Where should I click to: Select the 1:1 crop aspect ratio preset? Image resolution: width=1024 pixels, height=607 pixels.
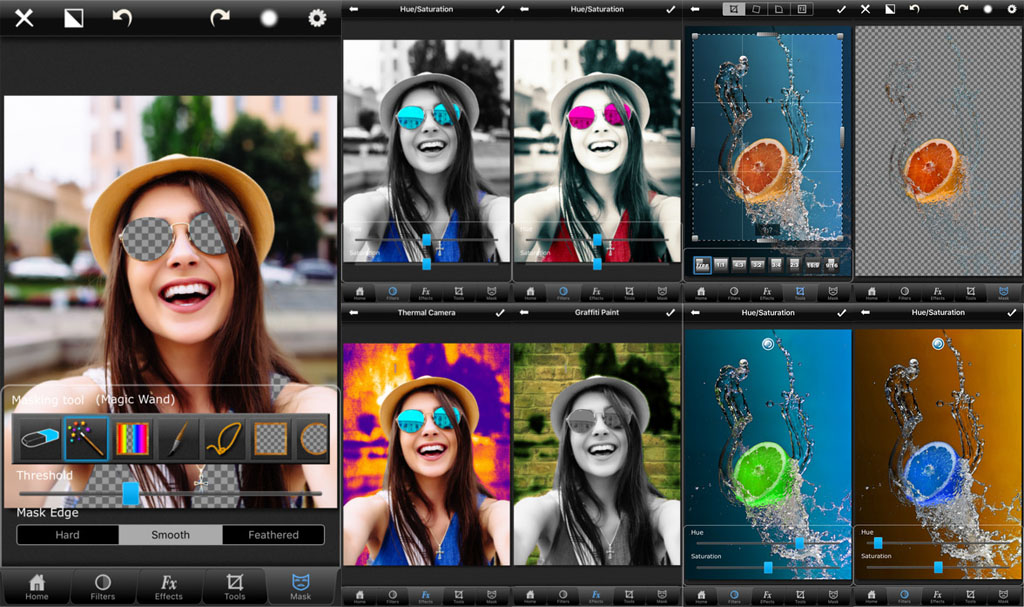pos(722,264)
